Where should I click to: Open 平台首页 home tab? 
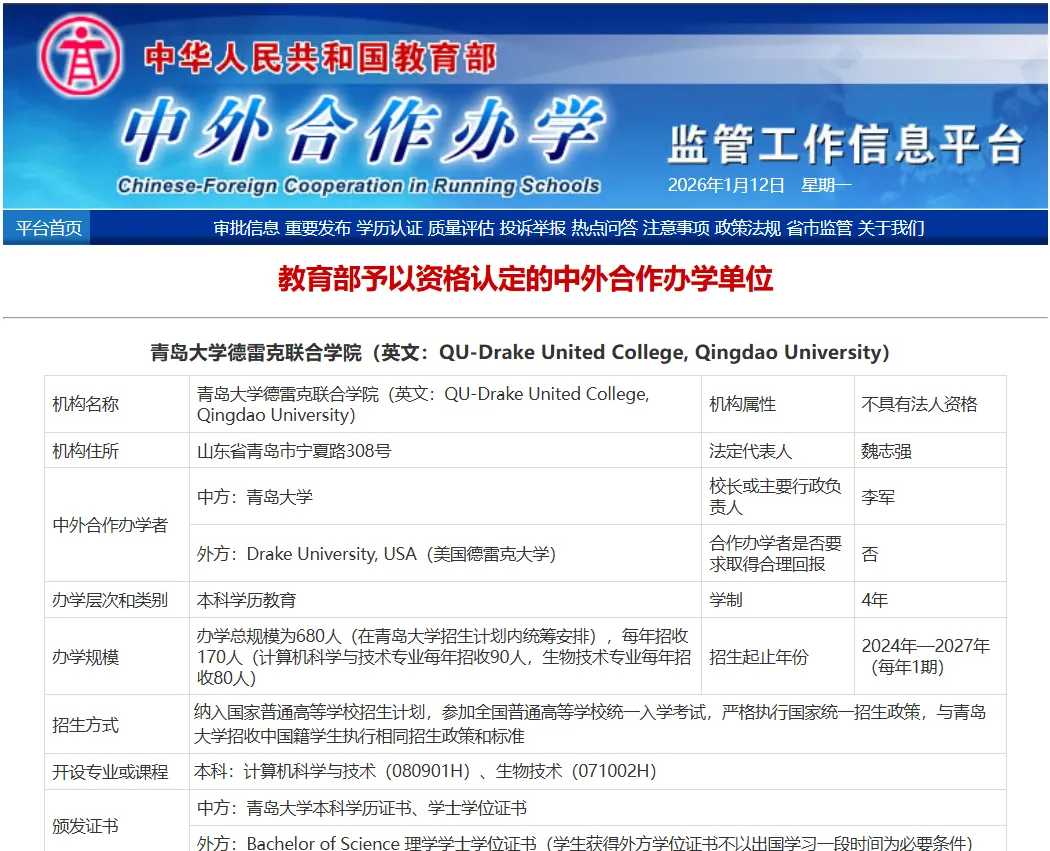(48, 228)
